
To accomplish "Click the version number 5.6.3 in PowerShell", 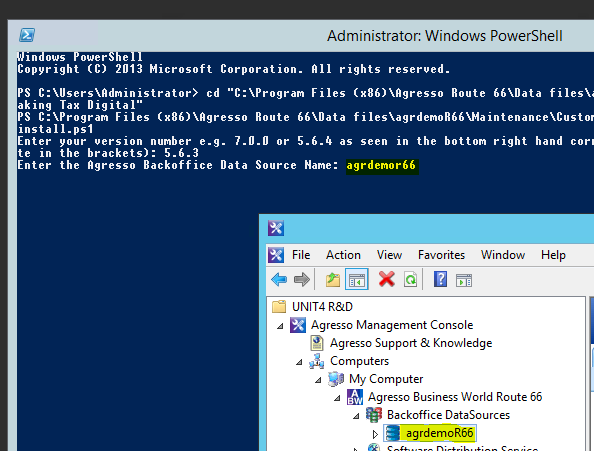I will coord(181,153).
